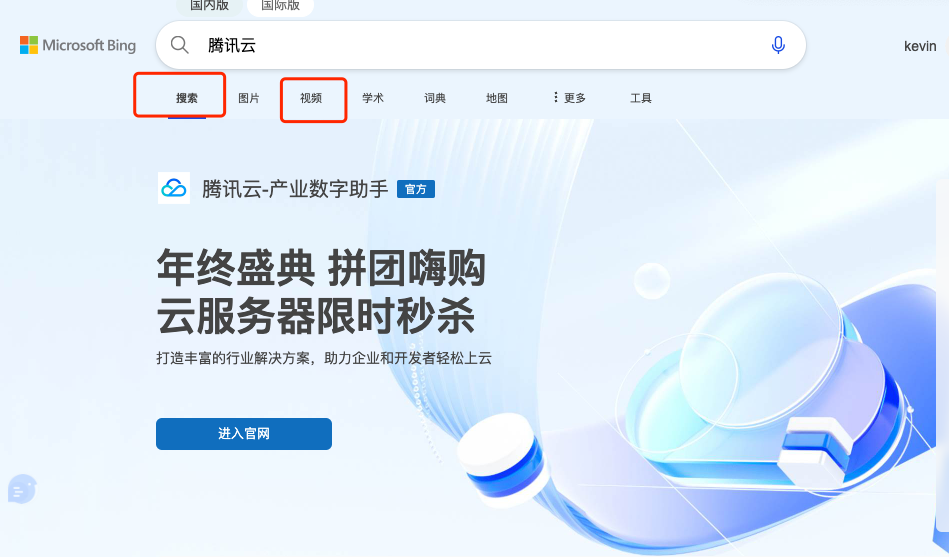
Task: Click the Microsoft Bing logo
Action: pos(77,45)
